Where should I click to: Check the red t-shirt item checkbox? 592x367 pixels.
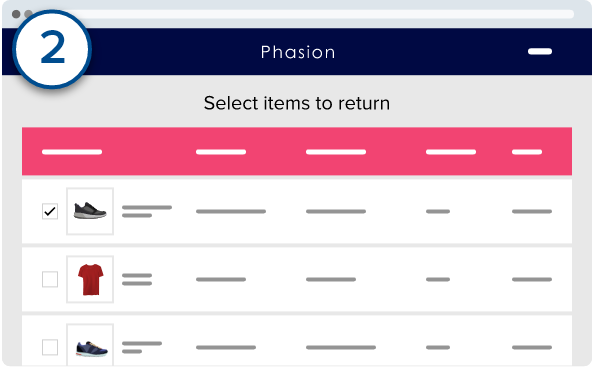(50, 279)
